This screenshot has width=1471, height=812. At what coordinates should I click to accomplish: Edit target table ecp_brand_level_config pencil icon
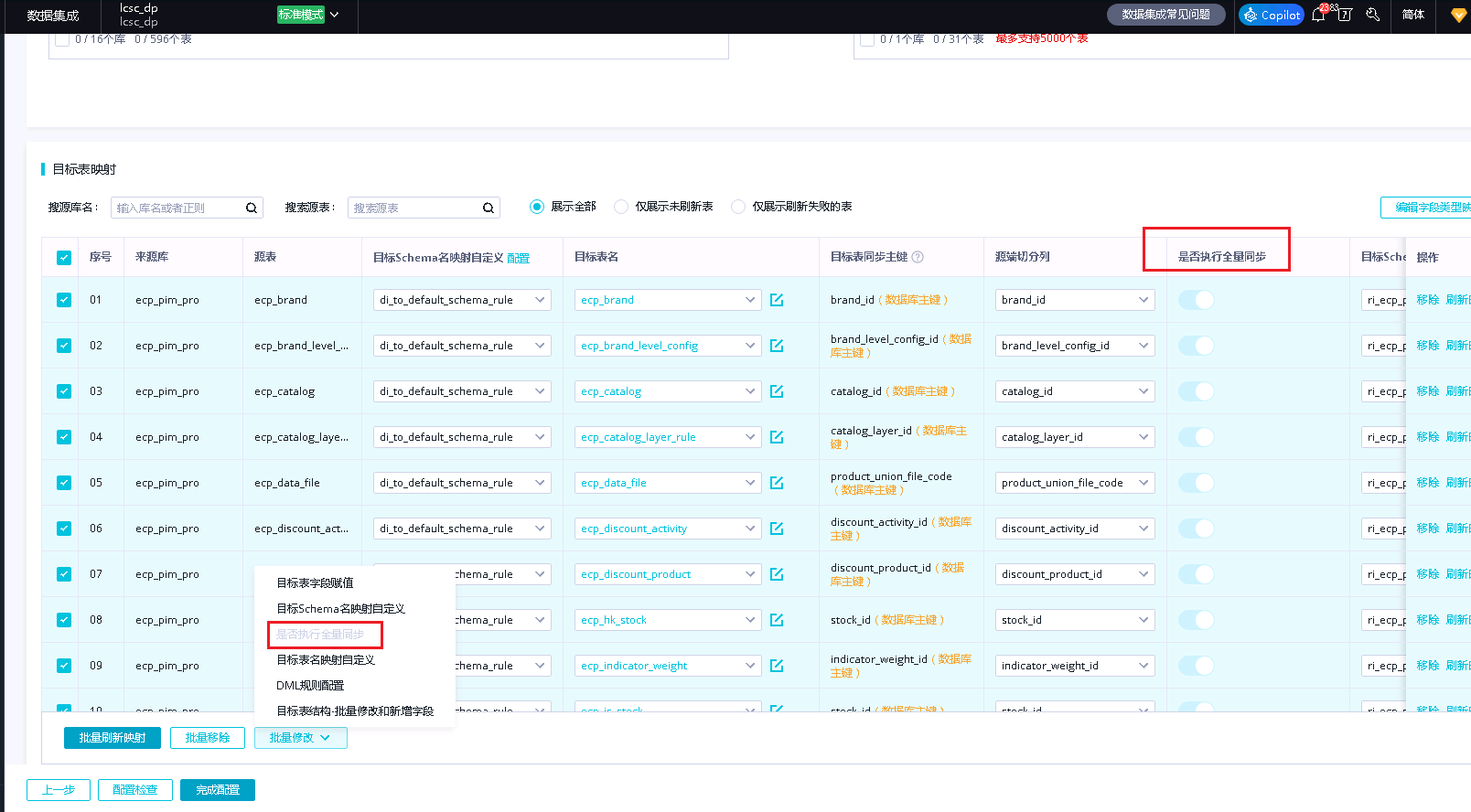(x=777, y=346)
